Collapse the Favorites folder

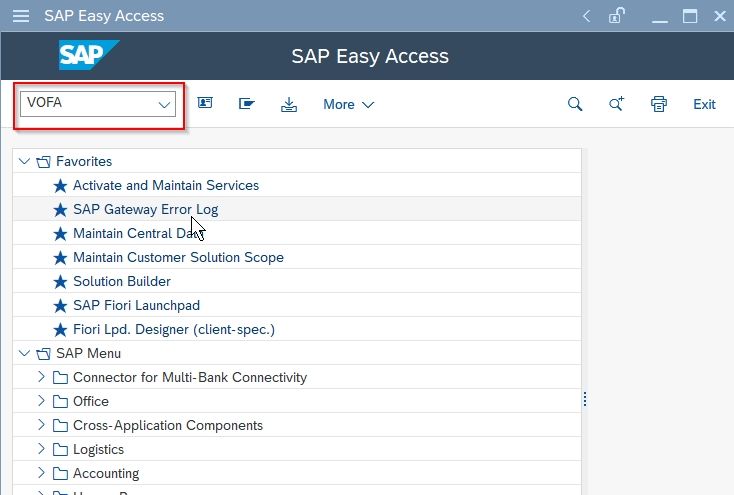point(24,162)
